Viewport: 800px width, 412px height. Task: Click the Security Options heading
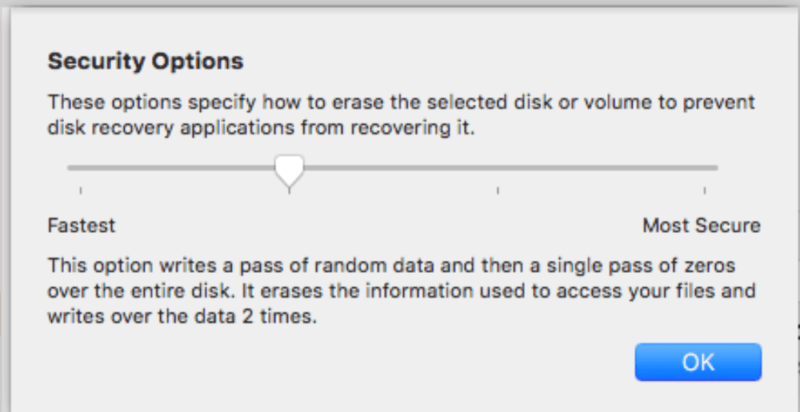[x=145, y=62]
